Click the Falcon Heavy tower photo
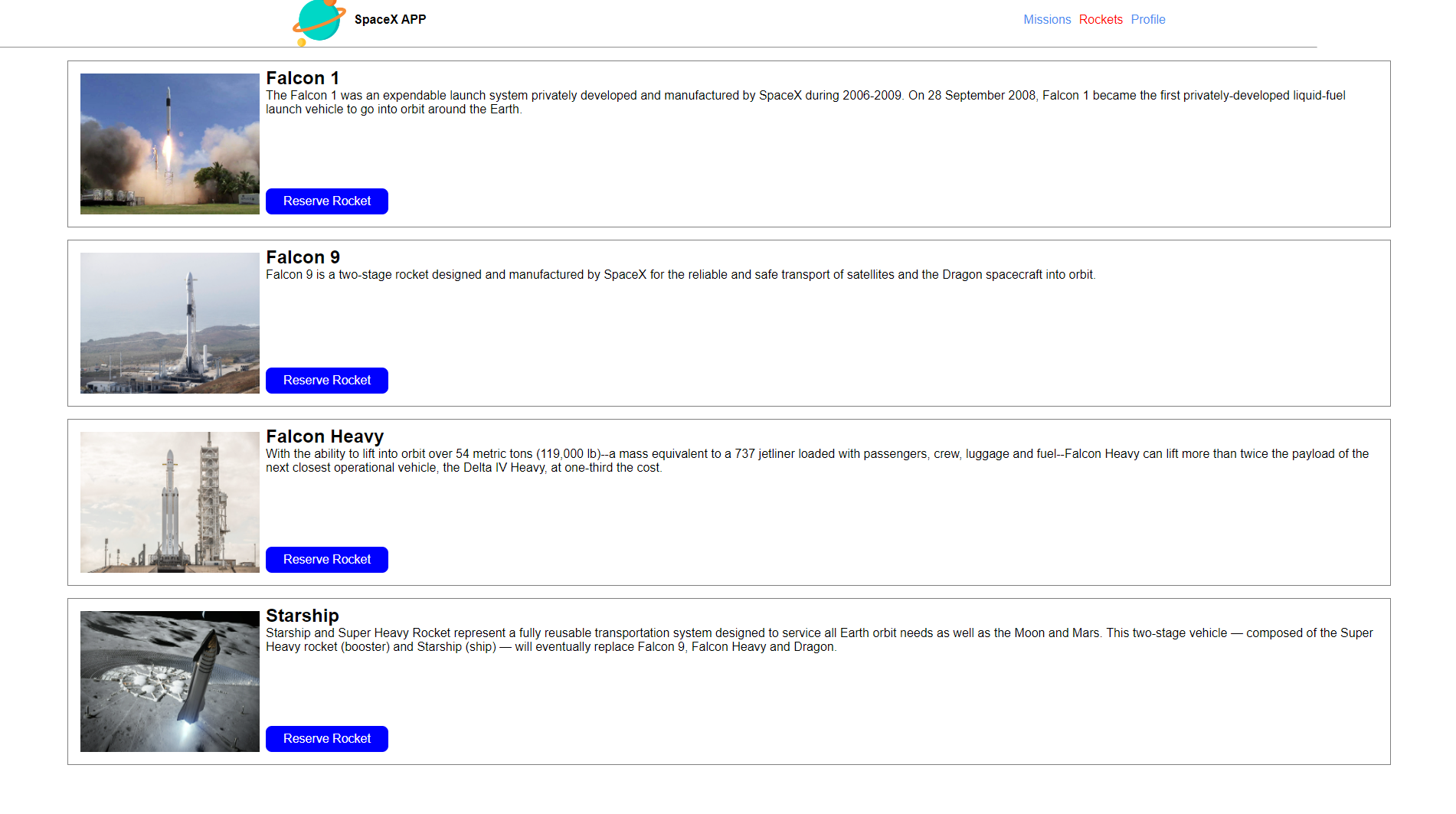Image resolution: width=1456 pixels, height=814 pixels. [x=170, y=502]
